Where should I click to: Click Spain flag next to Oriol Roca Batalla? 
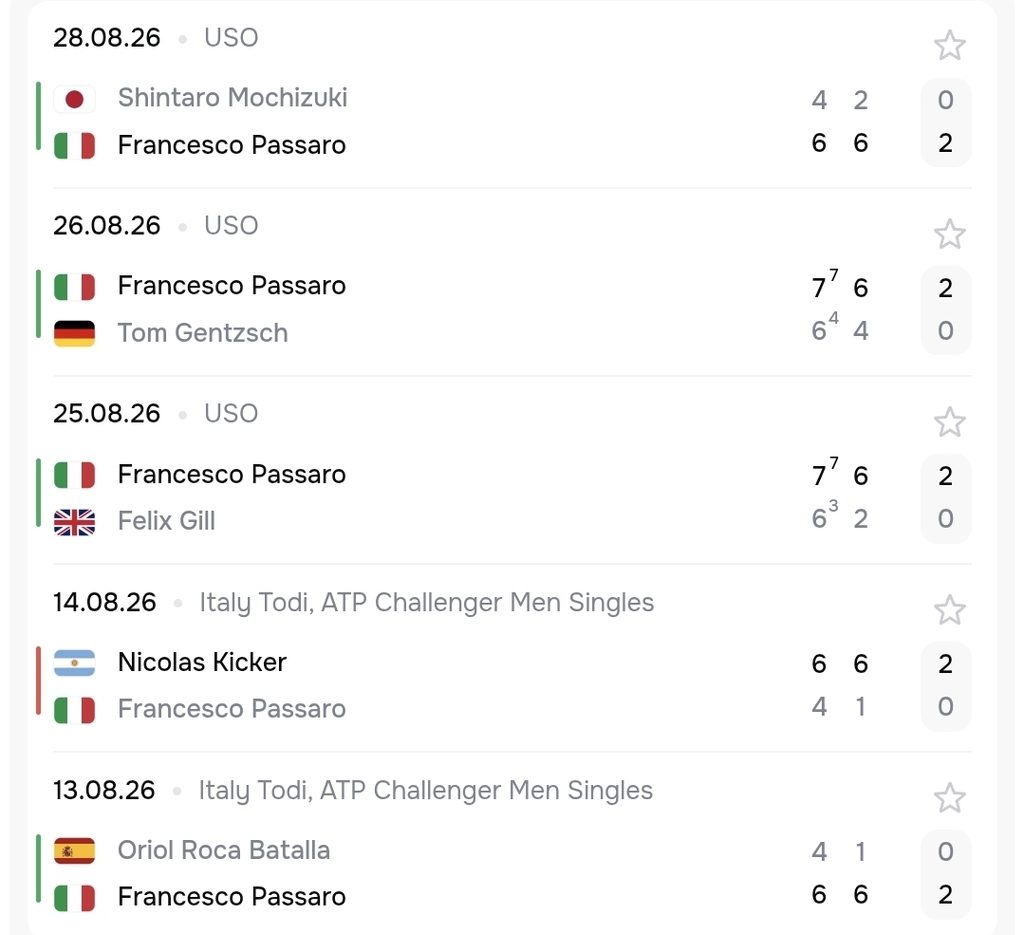click(x=74, y=851)
